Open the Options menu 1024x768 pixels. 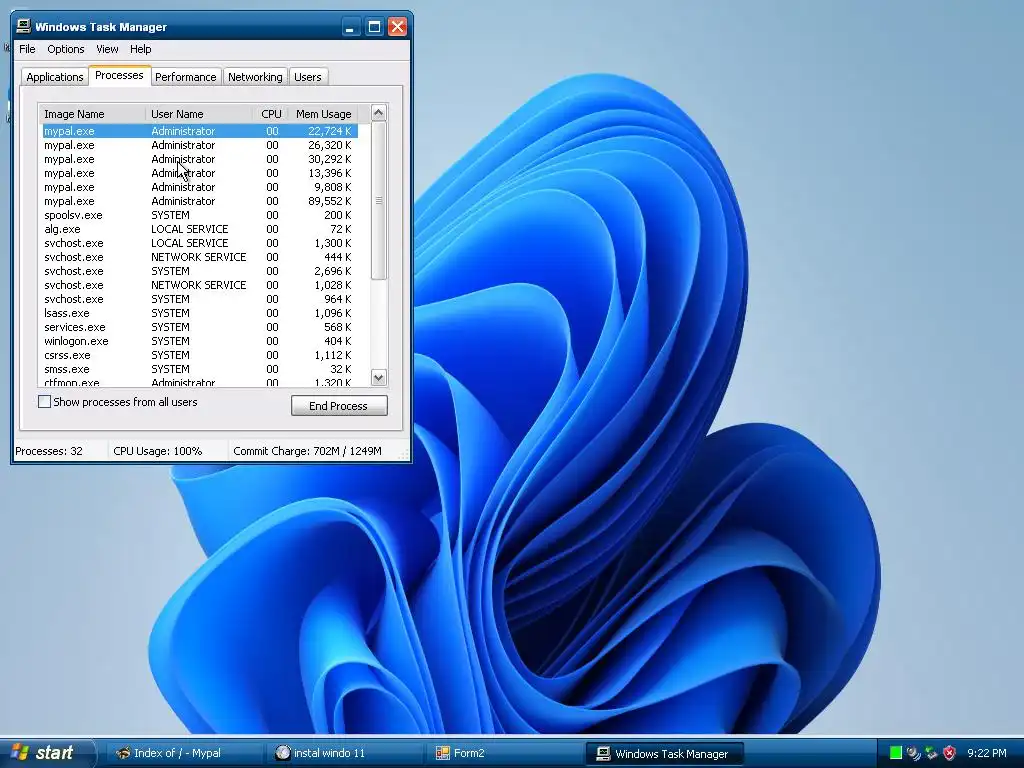pos(65,49)
